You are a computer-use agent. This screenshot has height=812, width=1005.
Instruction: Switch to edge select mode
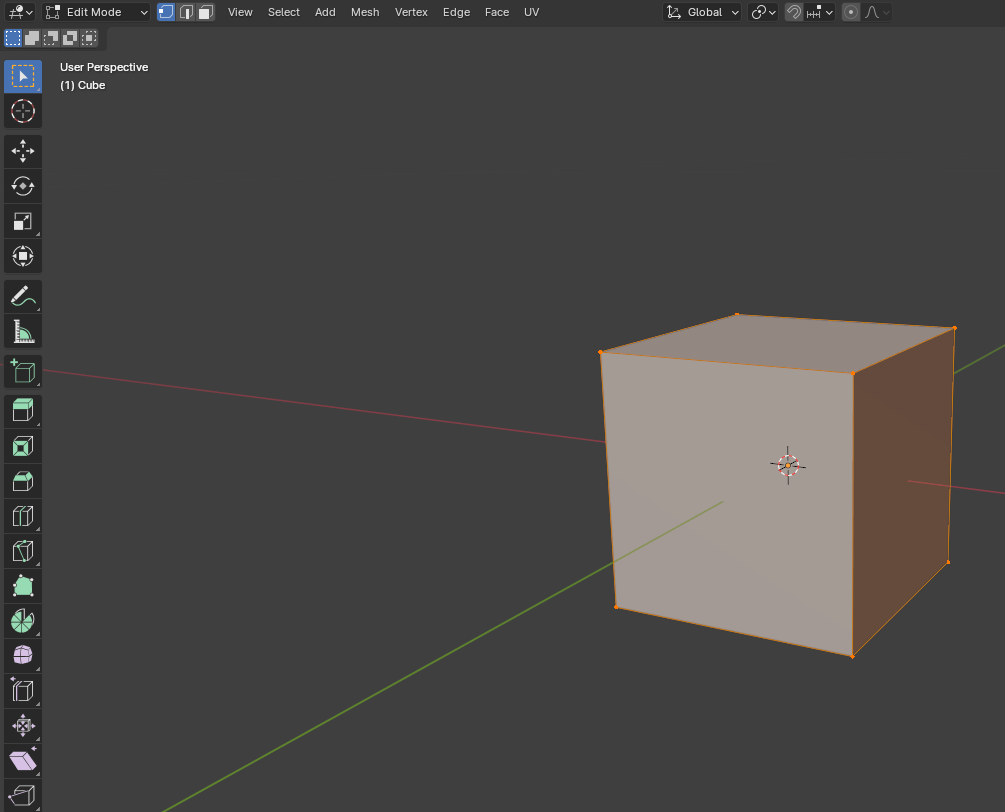[186, 12]
